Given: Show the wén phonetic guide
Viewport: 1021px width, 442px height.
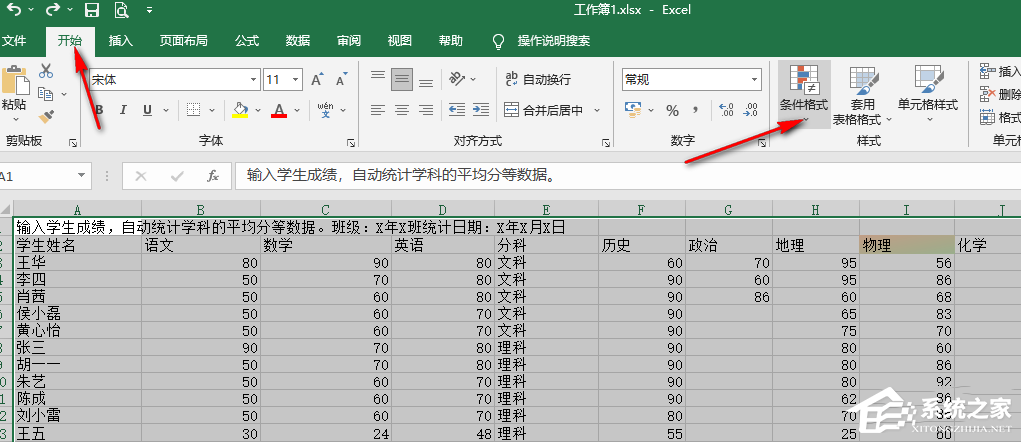Looking at the screenshot, I should tap(326, 109).
